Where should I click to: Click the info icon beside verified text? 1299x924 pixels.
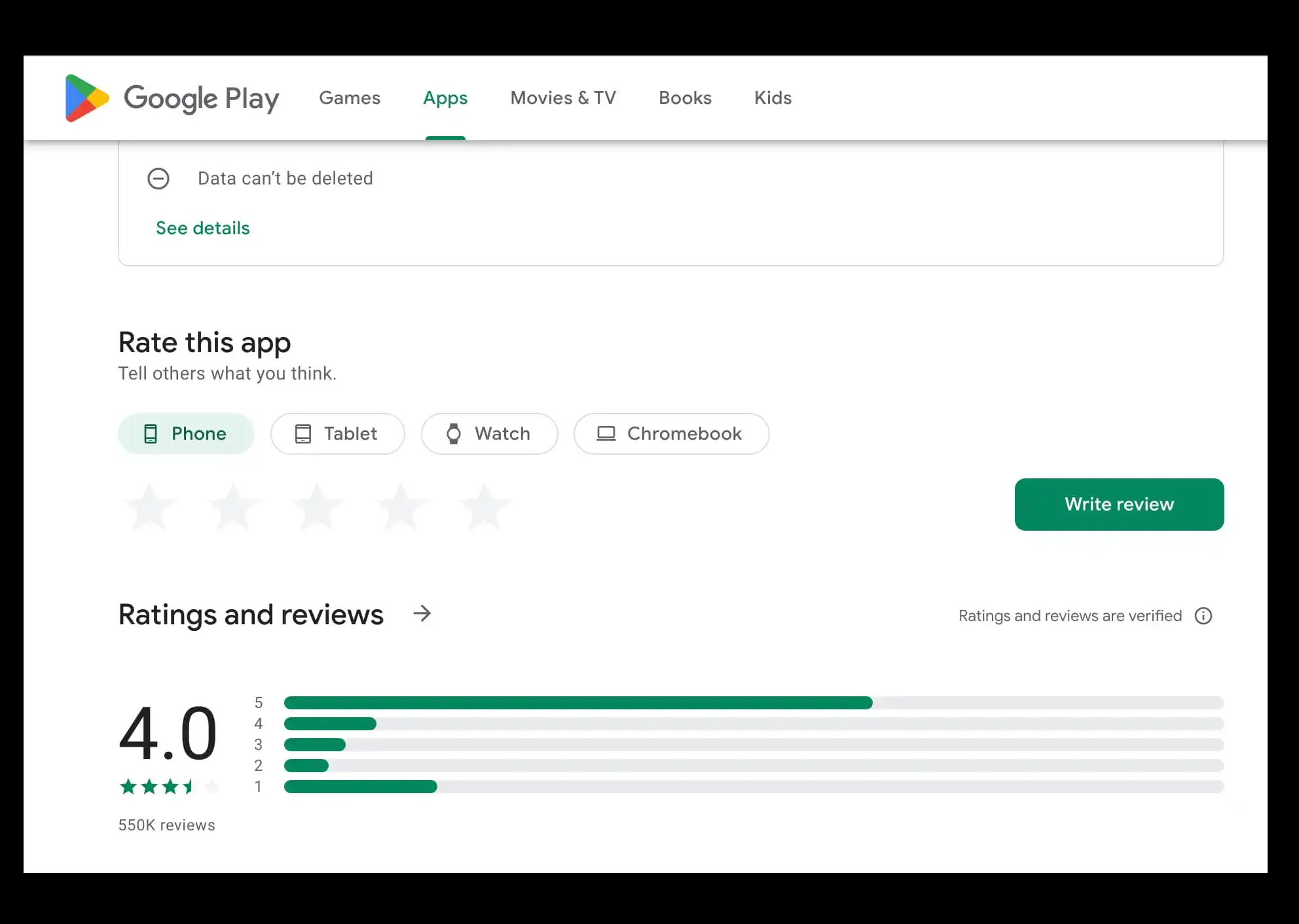1203,616
